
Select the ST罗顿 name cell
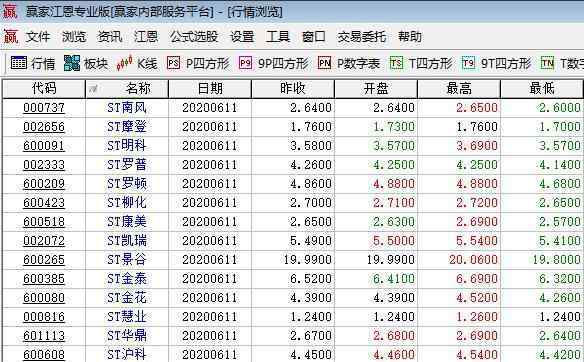pos(127,184)
